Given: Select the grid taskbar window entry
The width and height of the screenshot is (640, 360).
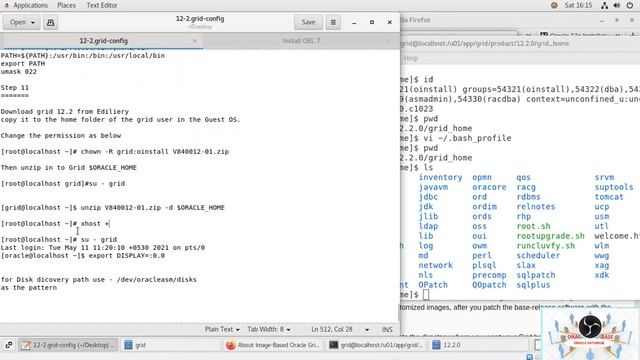Looking at the screenshot, I should click(x=170, y=345).
